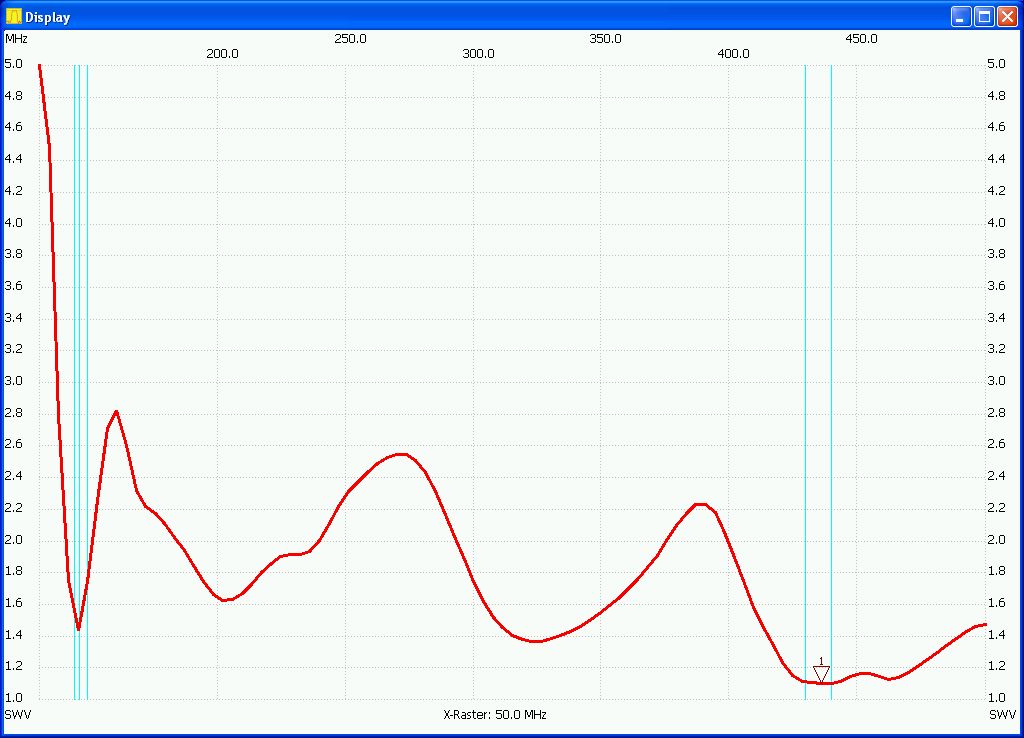The width and height of the screenshot is (1024, 738).
Task: Click the Display window title icon
Action: click(13, 16)
